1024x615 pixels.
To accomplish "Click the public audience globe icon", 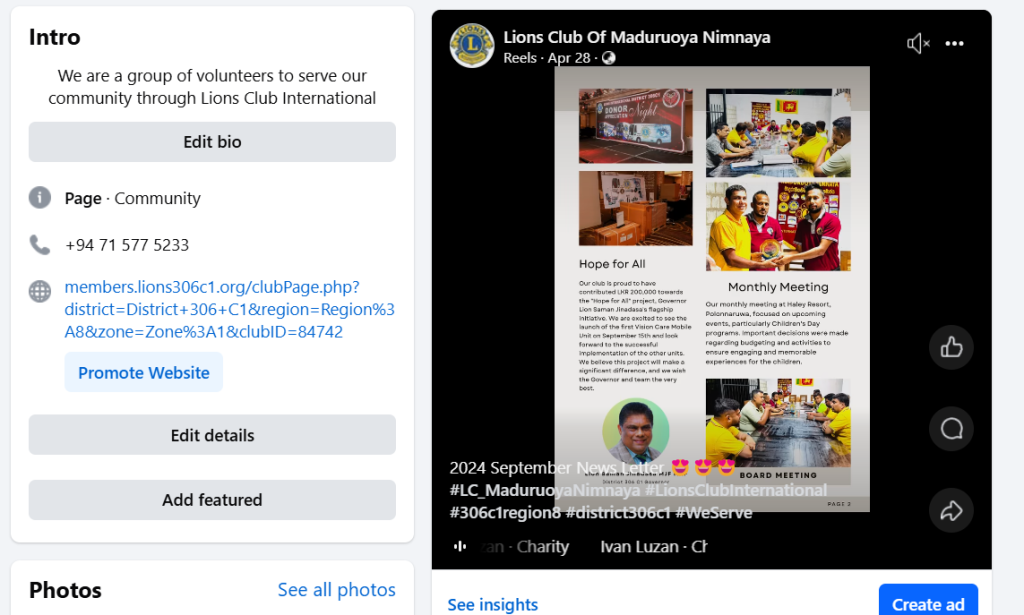I will point(609,58).
